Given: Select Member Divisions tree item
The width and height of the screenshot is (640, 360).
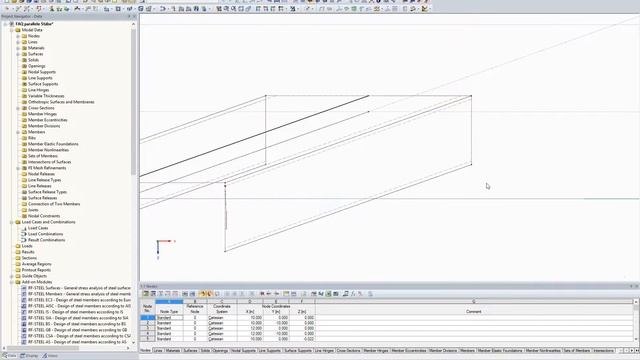Looking at the screenshot, I should [x=44, y=126].
